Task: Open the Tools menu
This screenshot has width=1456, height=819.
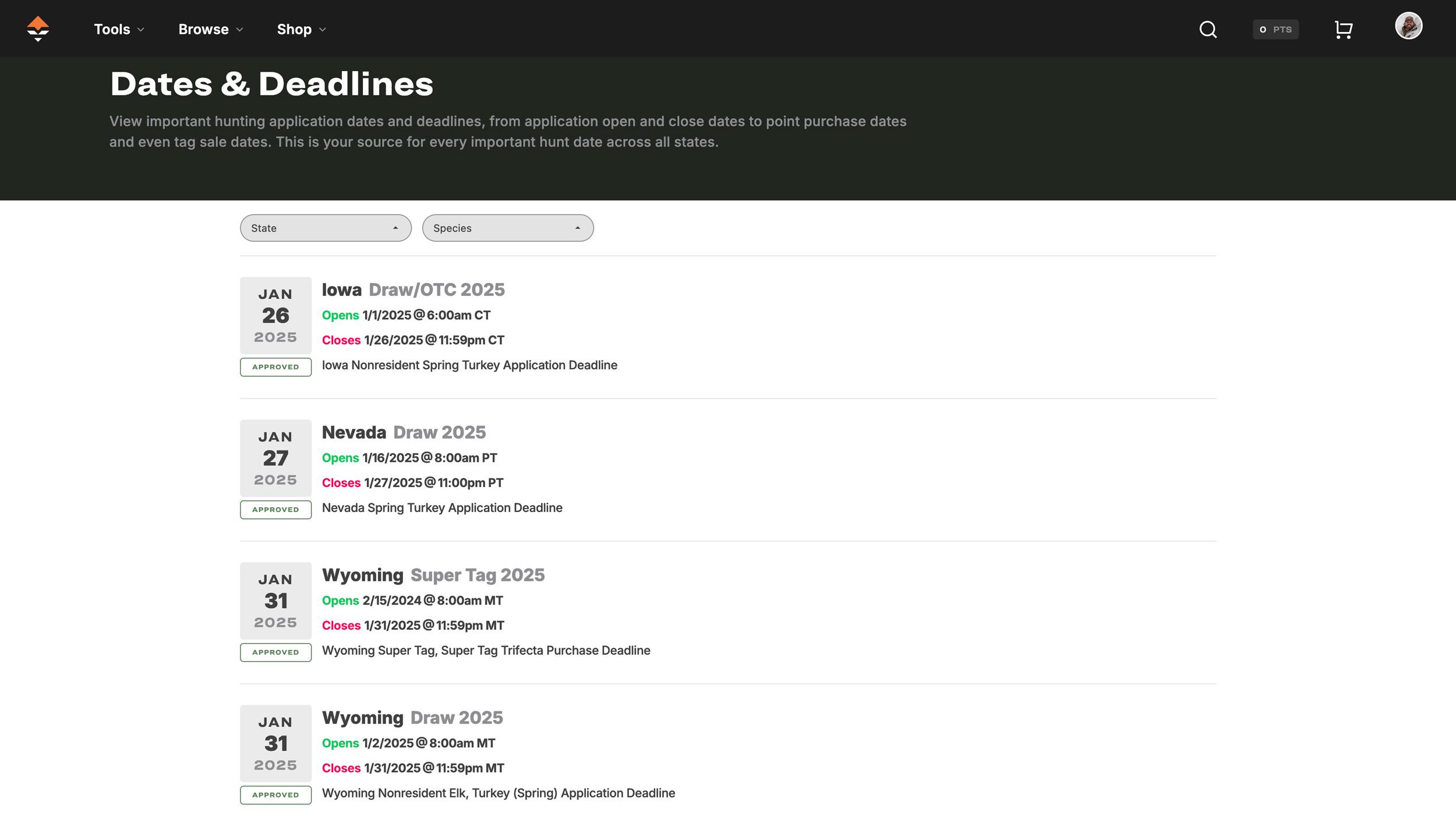Action: [112, 29]
